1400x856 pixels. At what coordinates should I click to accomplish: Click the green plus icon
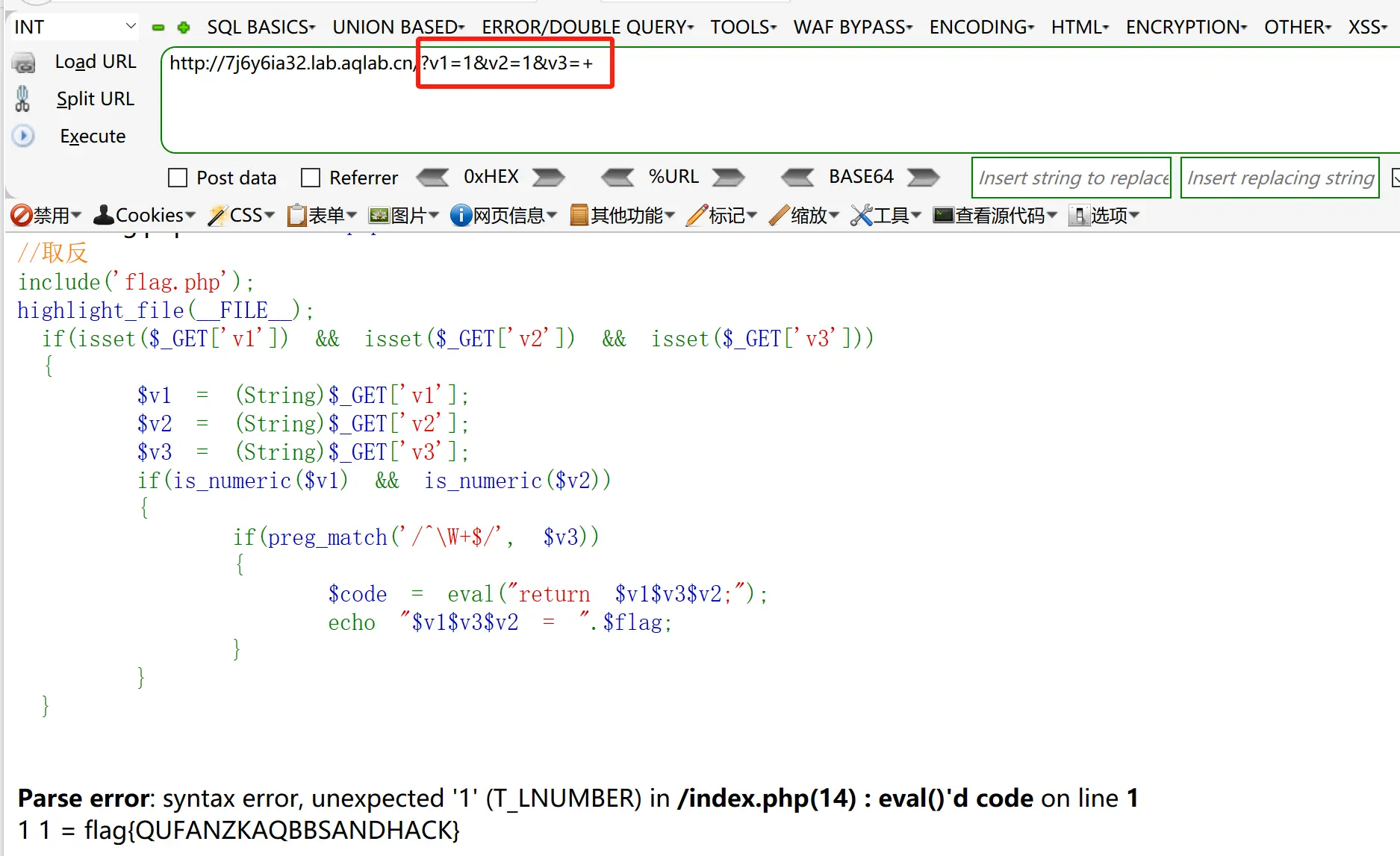pos(184,28)
